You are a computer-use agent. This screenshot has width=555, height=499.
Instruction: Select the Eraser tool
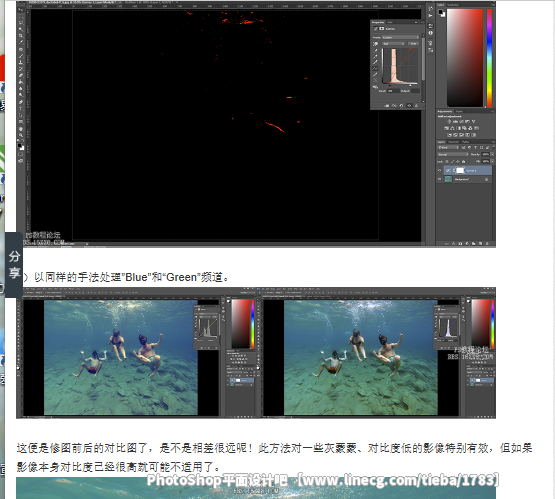click(21, 75)
